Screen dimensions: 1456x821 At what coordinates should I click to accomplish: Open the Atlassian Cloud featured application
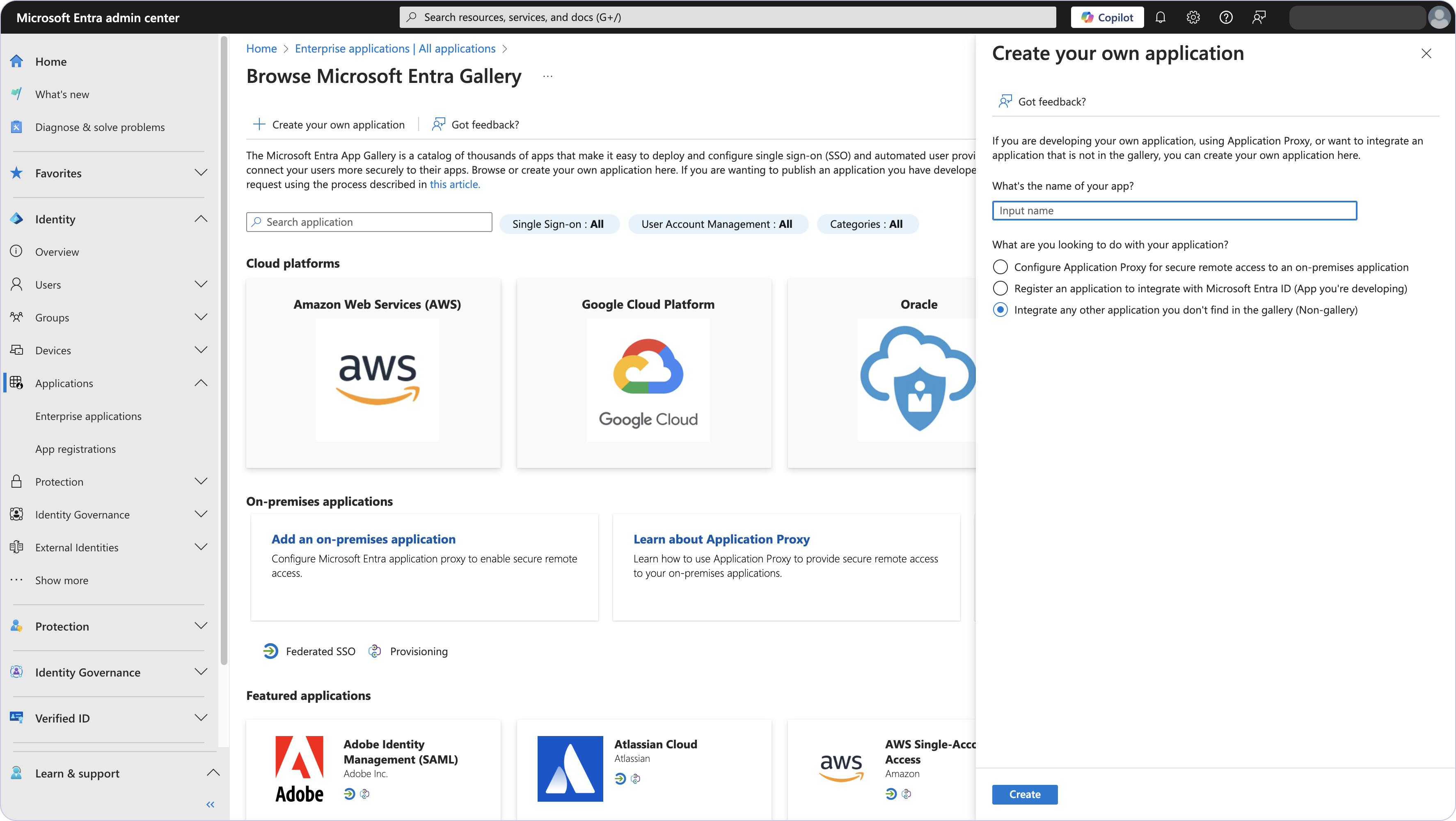644,769
